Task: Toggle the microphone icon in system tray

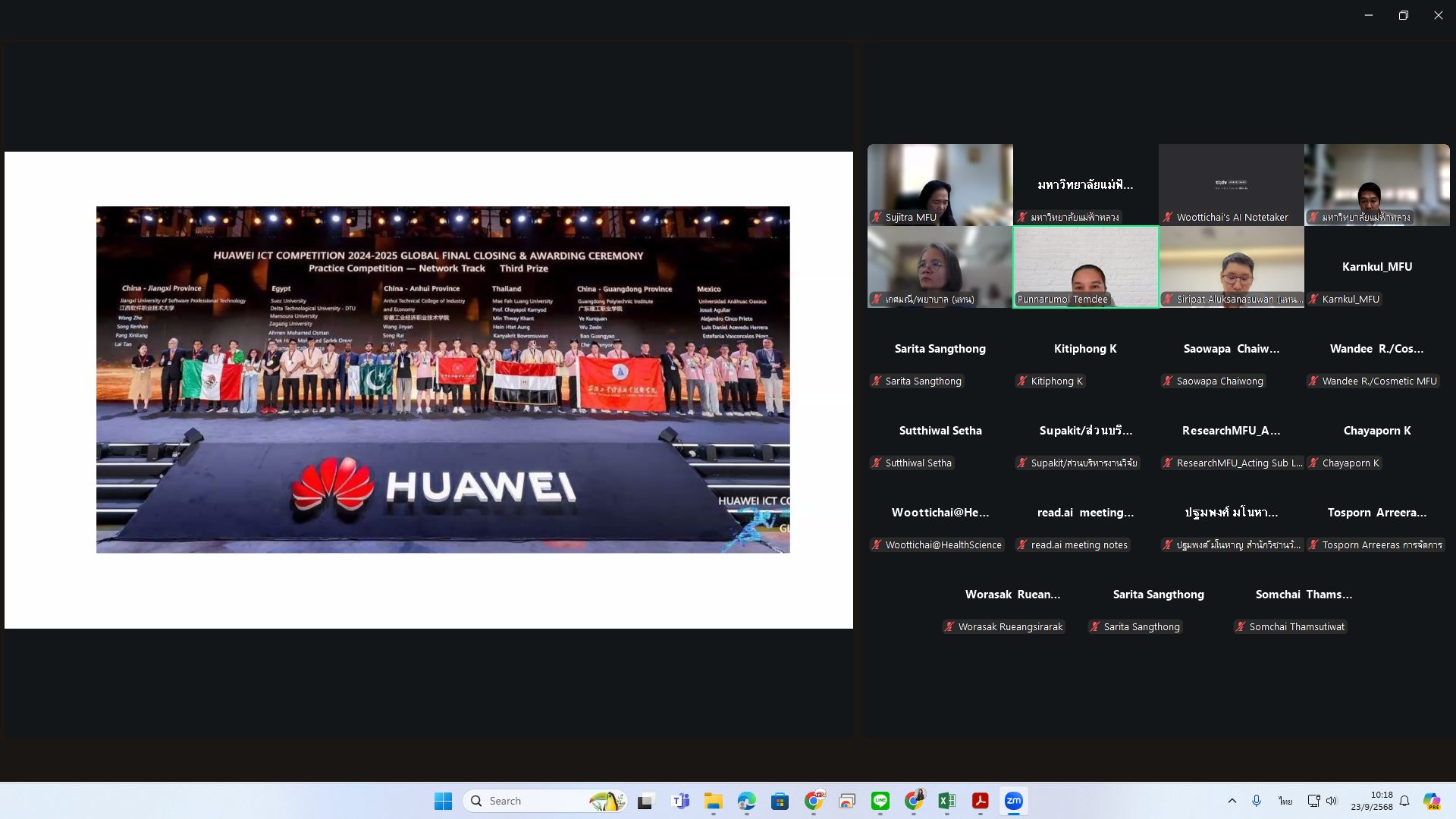Action: tap(1257, 801)
